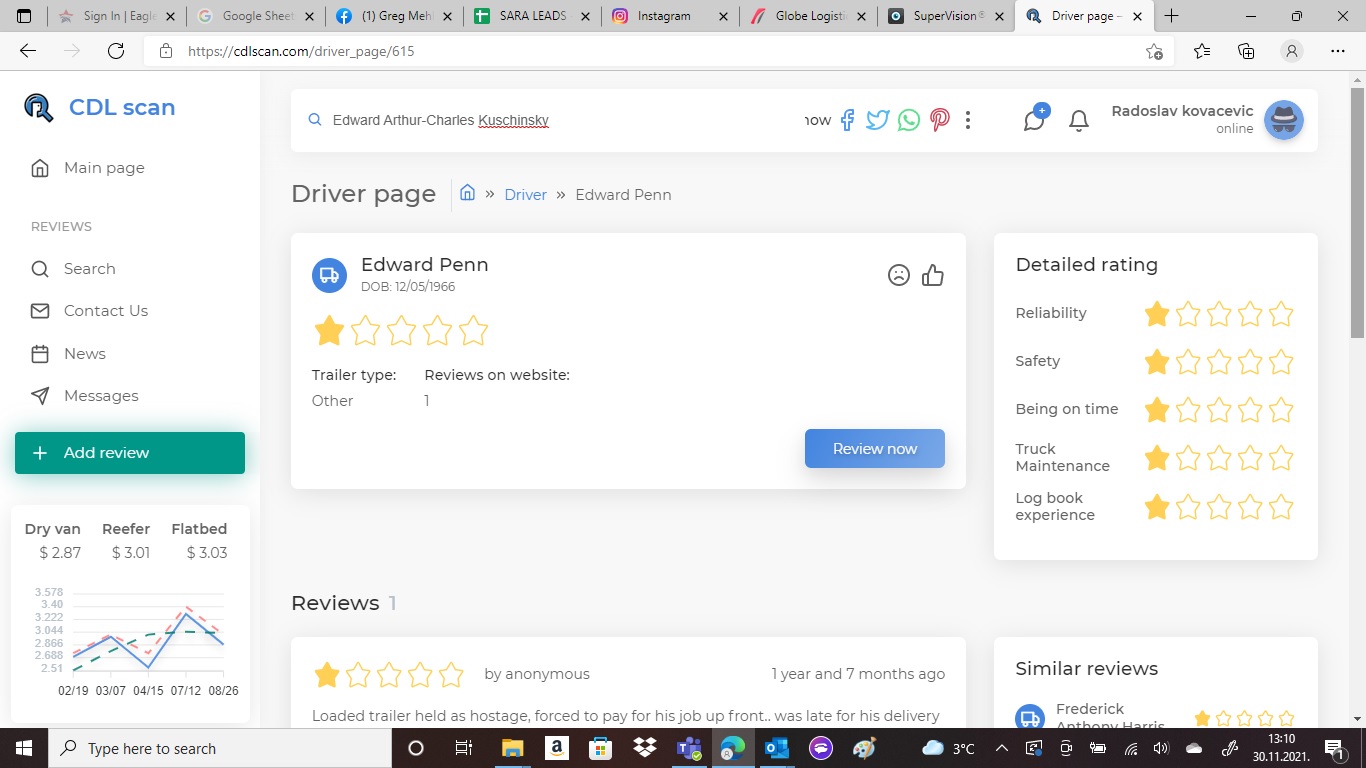Screen dimensions: 1366x768
Task: Click the Driver breadcrumb link
Action: [525, 195]
